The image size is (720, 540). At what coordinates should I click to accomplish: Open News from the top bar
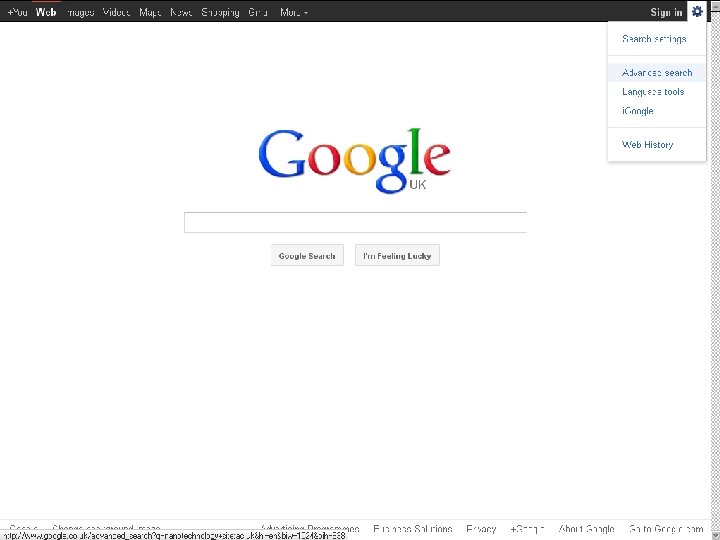(x=181, y=12)
